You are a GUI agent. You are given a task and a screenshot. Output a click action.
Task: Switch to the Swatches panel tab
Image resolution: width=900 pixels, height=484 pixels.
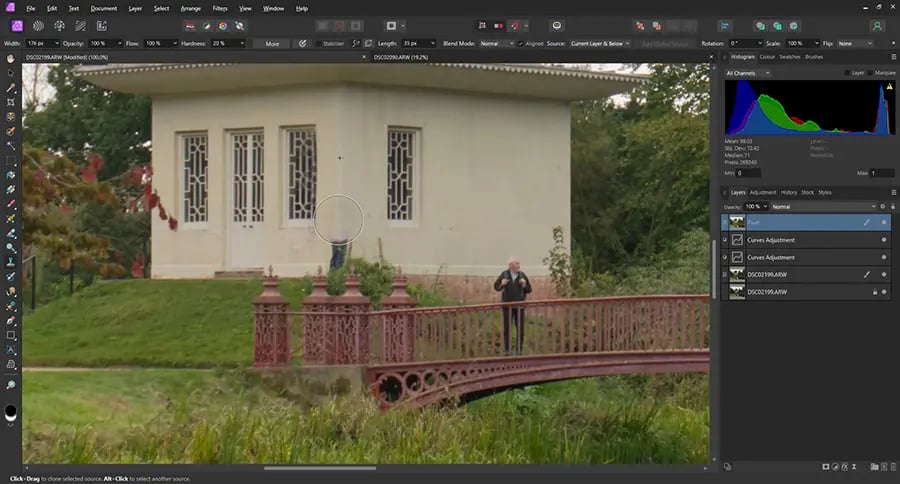pos(790,57)
